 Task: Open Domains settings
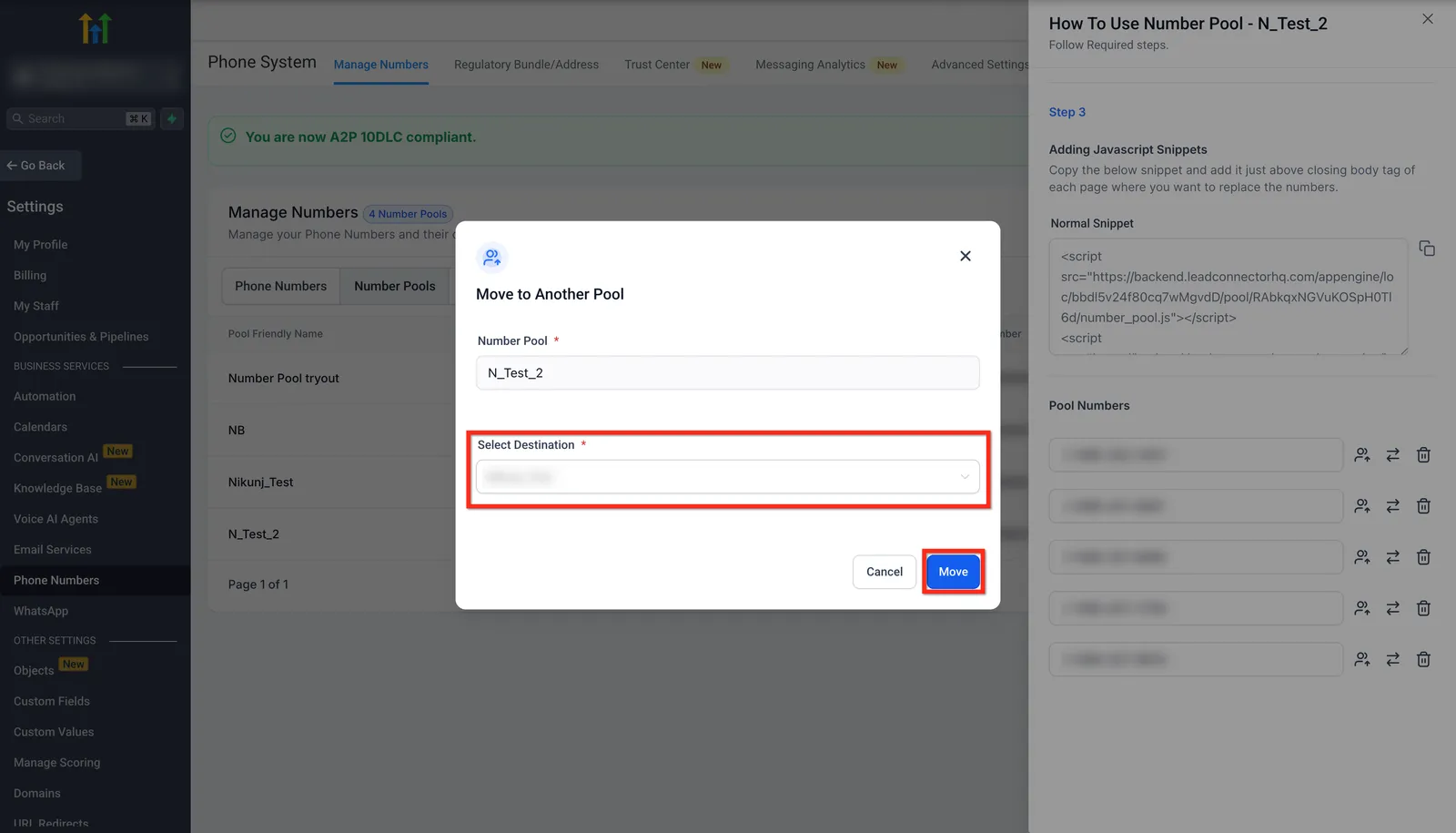coord(37,794)
